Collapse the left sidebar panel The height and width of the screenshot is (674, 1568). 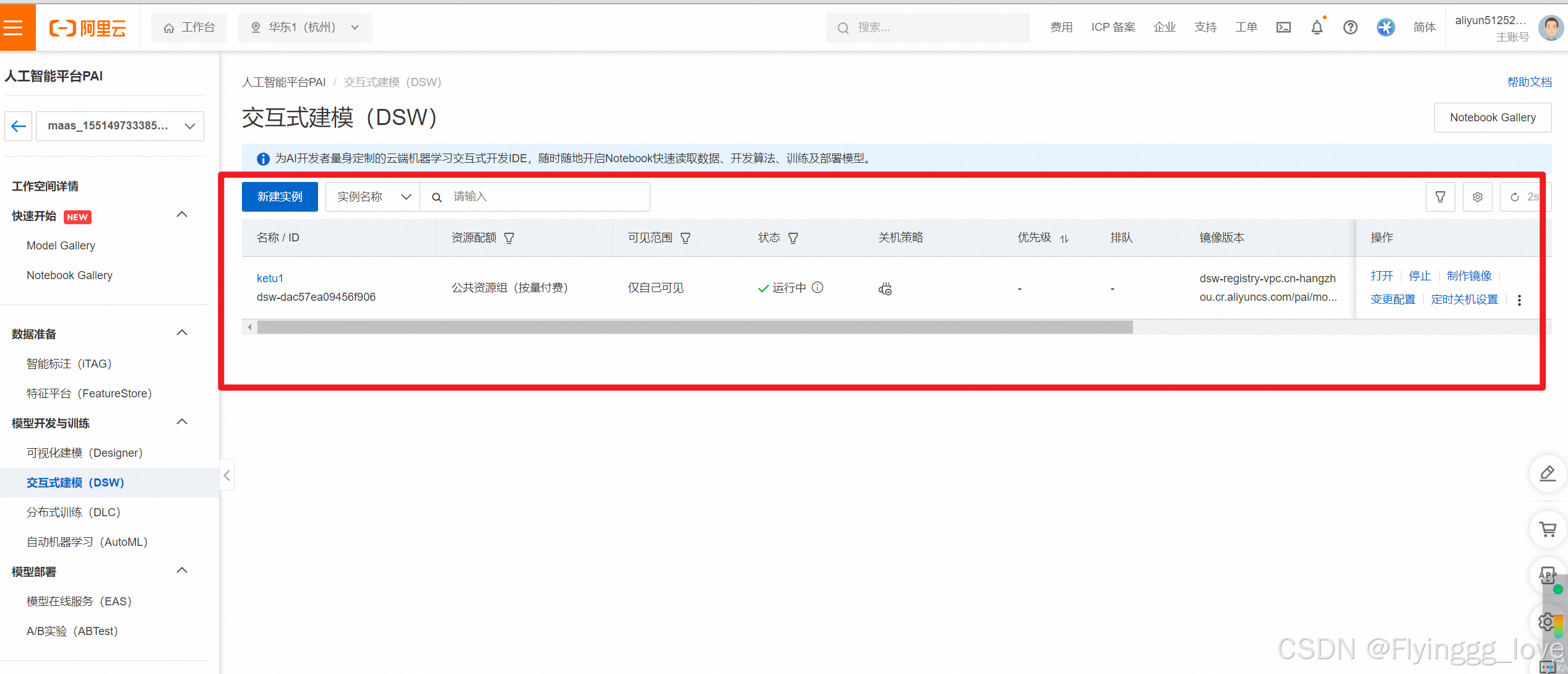tap(226, 475)
